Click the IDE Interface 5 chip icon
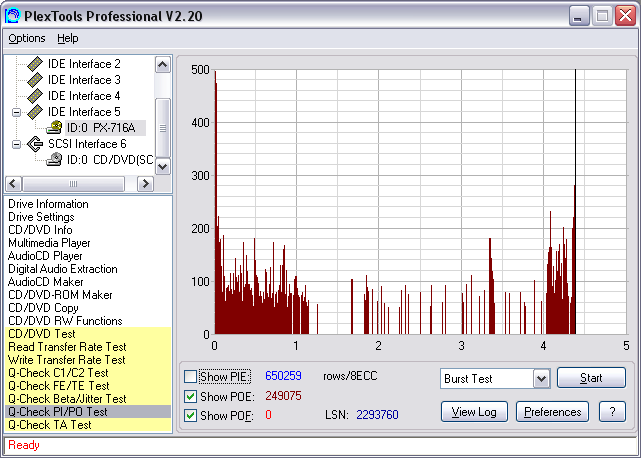The height and width of the screenshot is (458, 641). coord(35,112)
